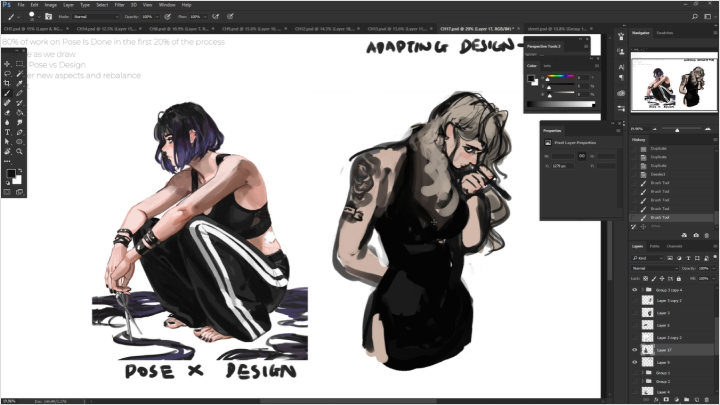
Task: Expand the Group 2 folder arrow
Action: pos(642,382)
